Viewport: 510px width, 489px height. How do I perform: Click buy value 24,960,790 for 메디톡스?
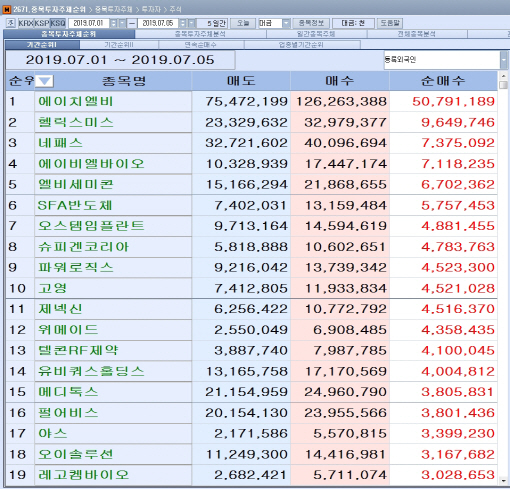[345, 392]
